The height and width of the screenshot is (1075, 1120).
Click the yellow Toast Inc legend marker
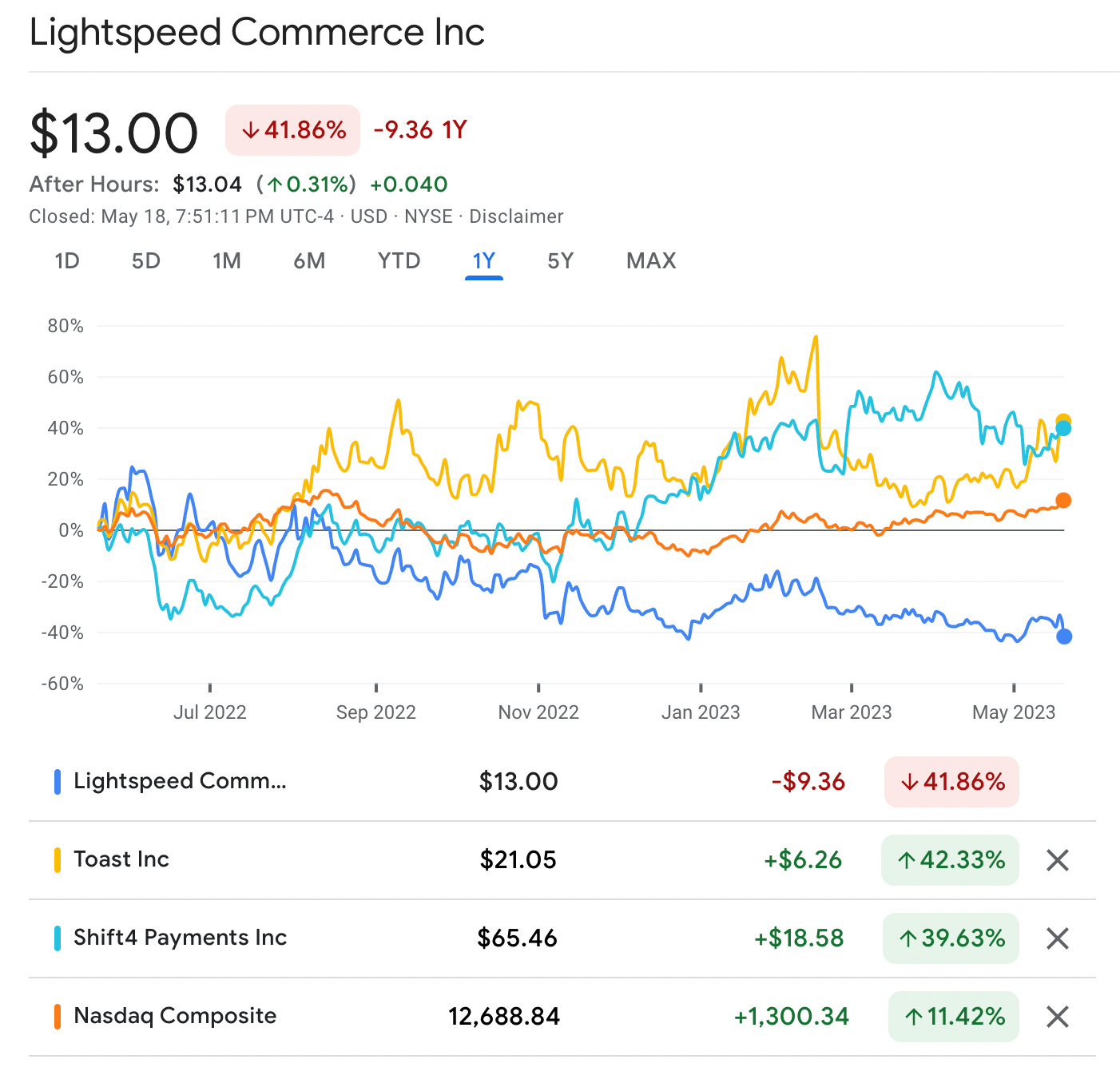(x=56, y=859)
